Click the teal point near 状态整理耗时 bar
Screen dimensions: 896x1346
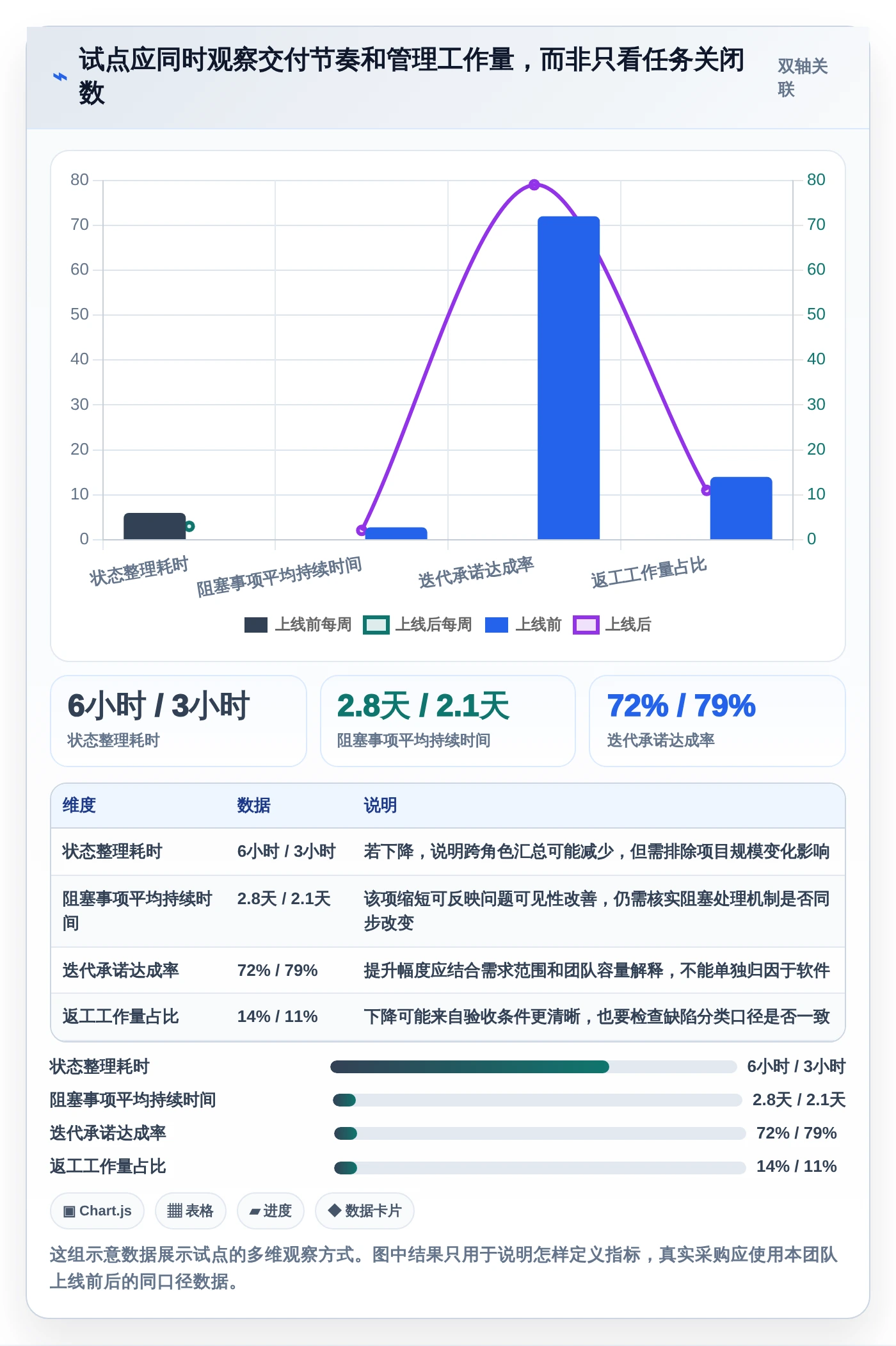(189, 526)
